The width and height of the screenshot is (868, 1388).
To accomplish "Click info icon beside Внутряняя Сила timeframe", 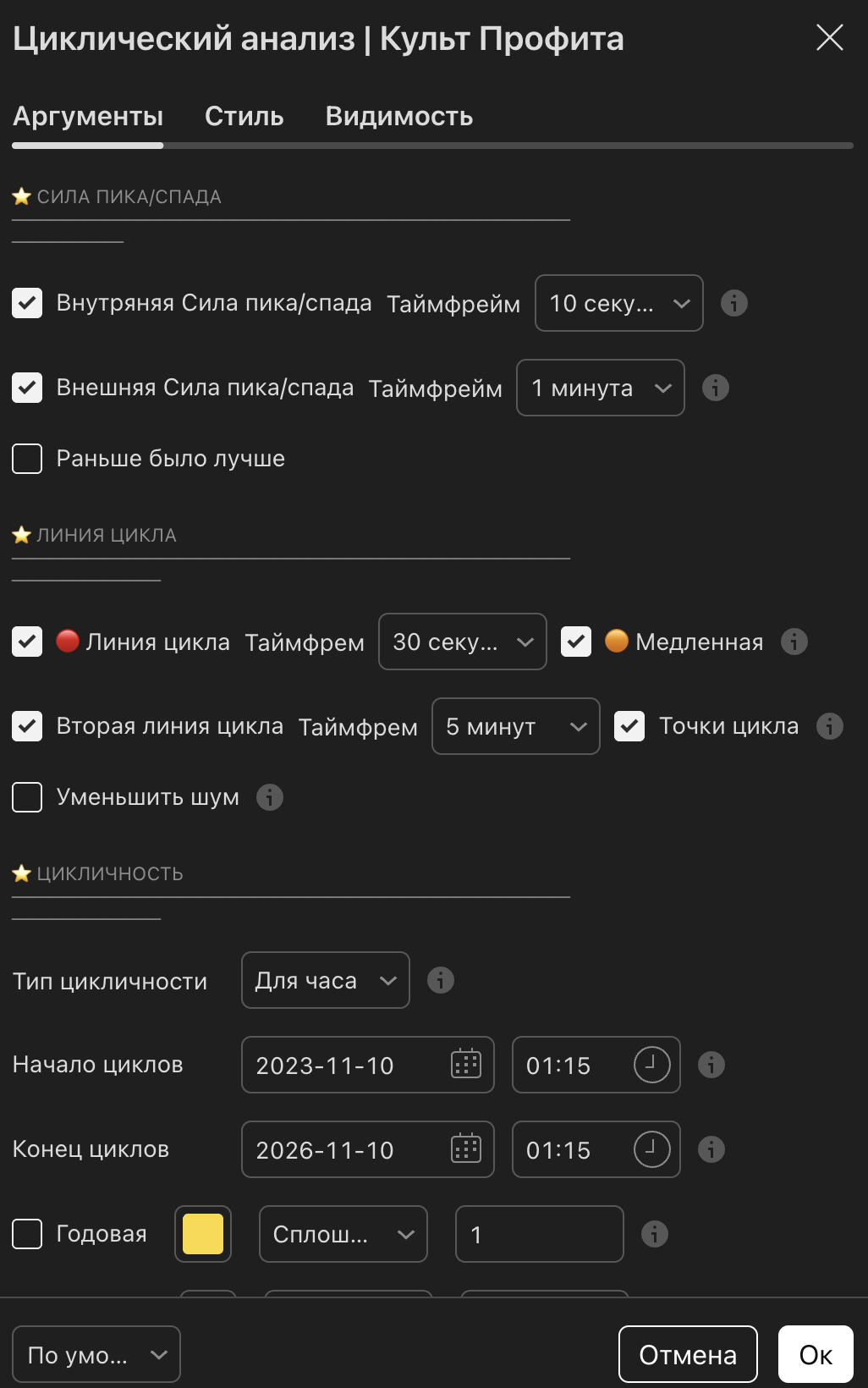I will [733, 303].
